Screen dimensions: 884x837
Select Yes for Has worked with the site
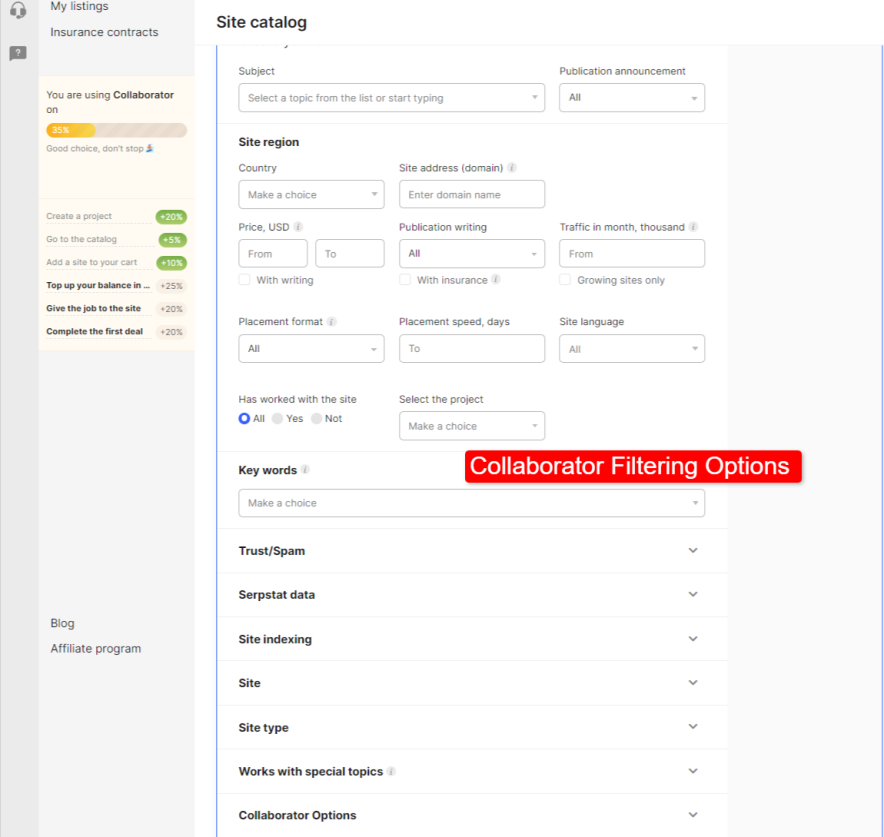277,418
